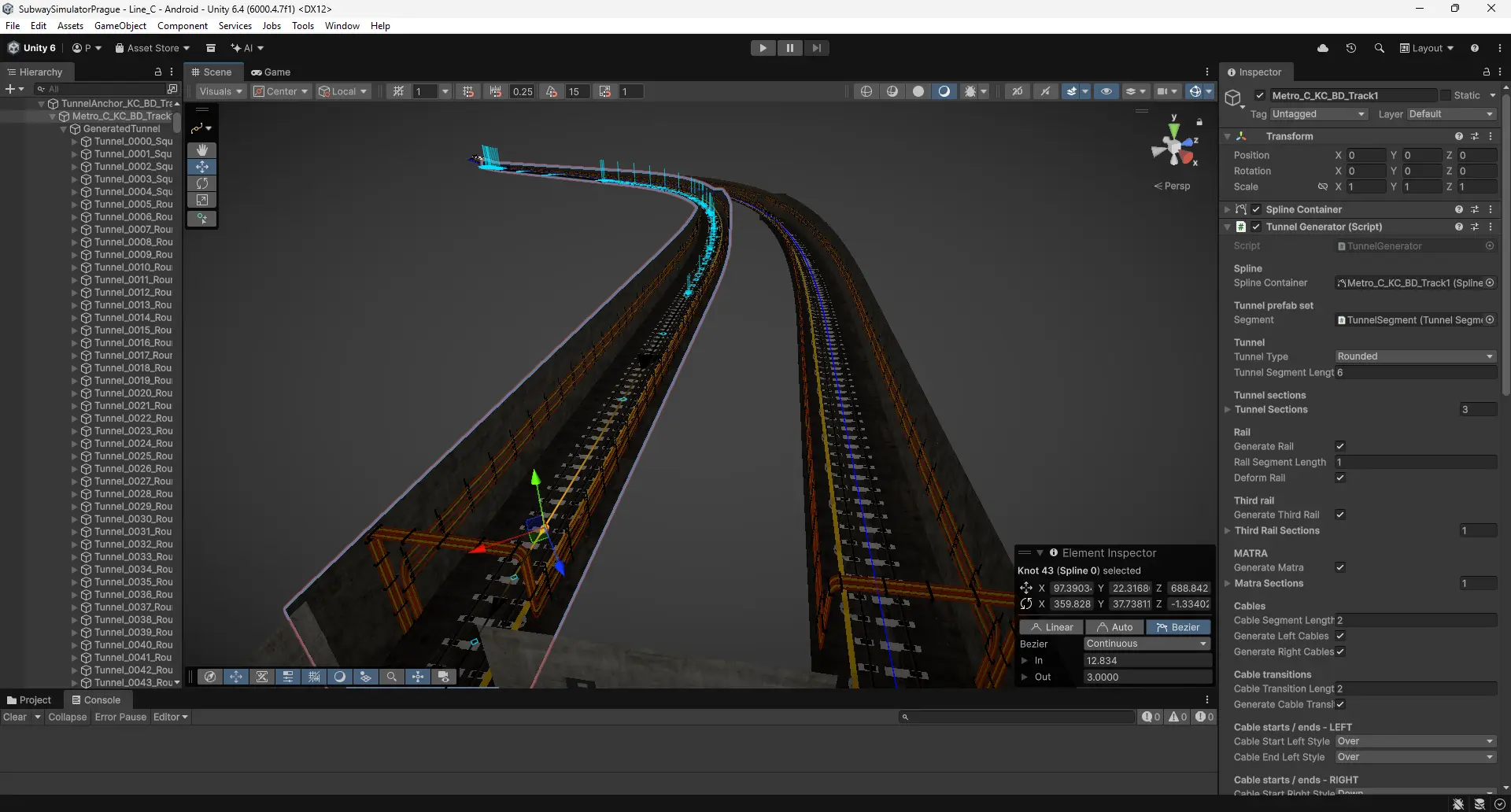
Task: Open the Tag Untagged dropdown
Action: [1318, 114]
